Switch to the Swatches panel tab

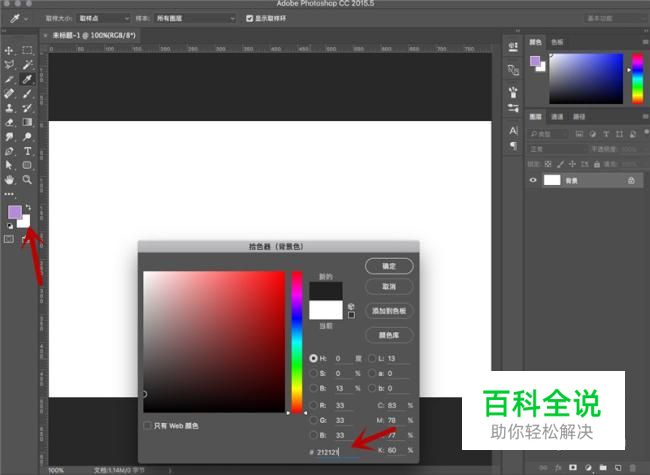coord(557,42)
